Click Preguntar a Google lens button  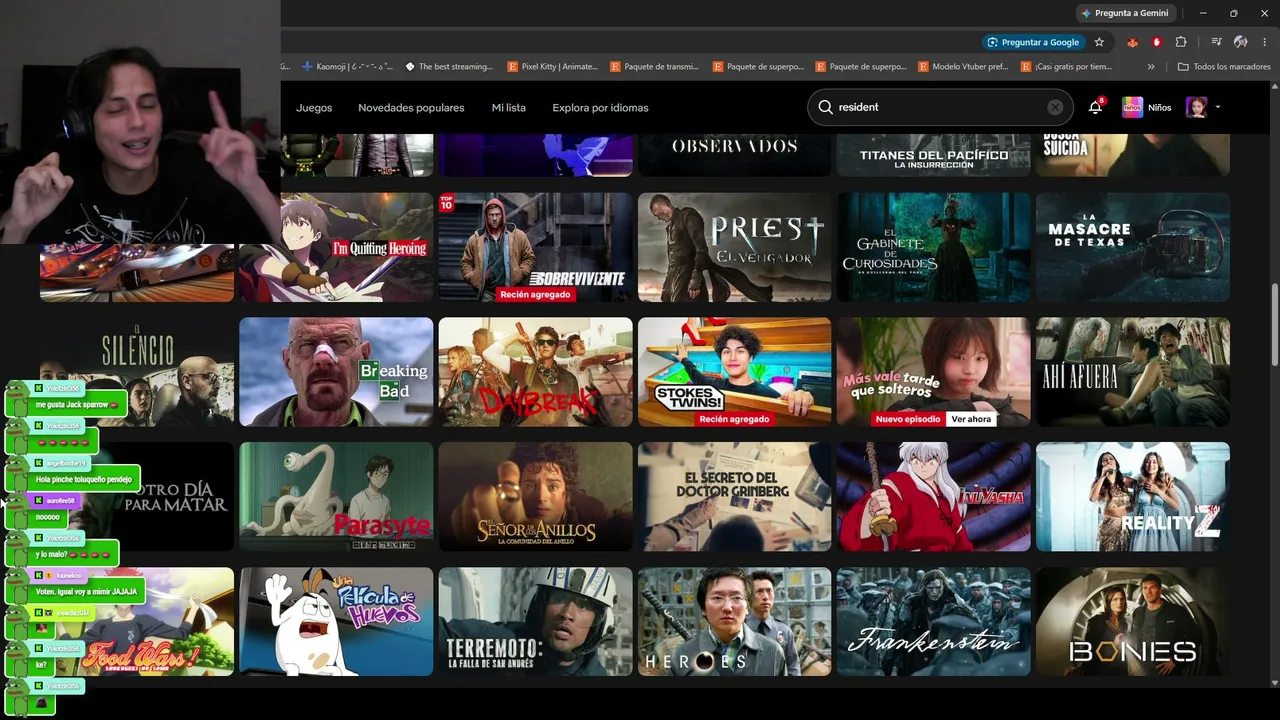coord(1034,42)
